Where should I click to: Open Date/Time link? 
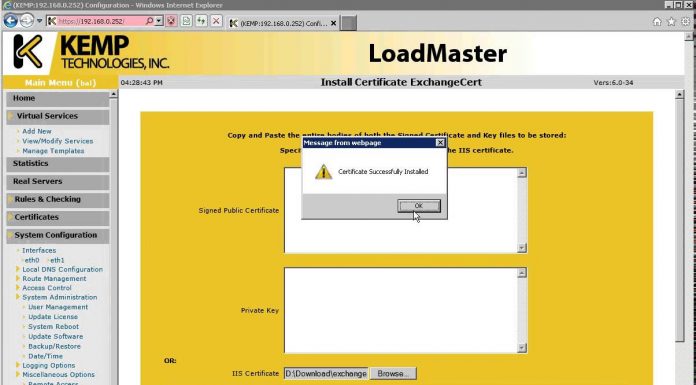pyautogui.click(x=45, y=356)
